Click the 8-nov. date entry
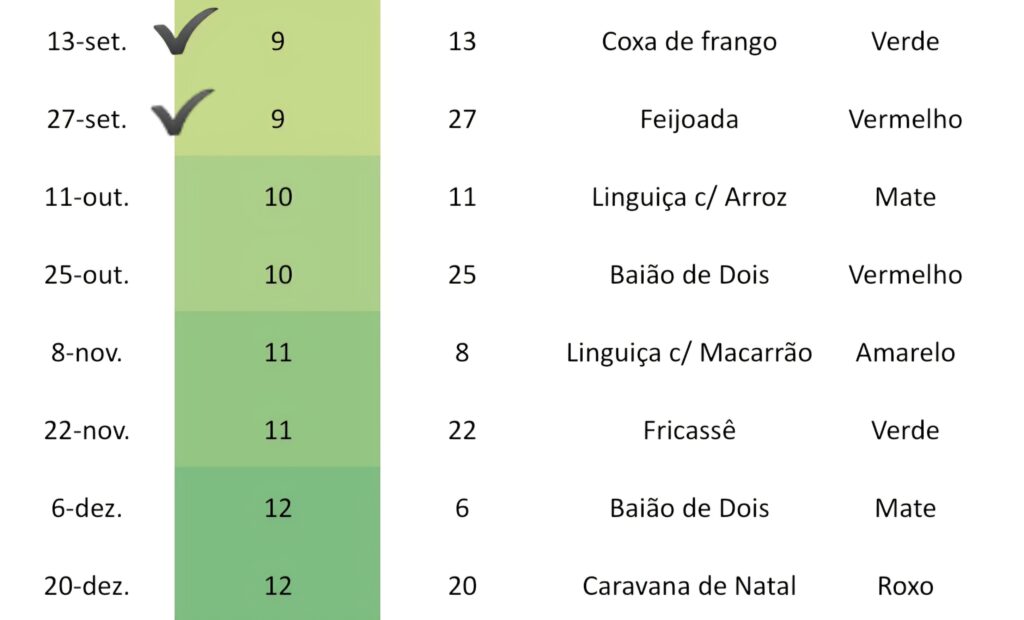 (x=86, y=353)
